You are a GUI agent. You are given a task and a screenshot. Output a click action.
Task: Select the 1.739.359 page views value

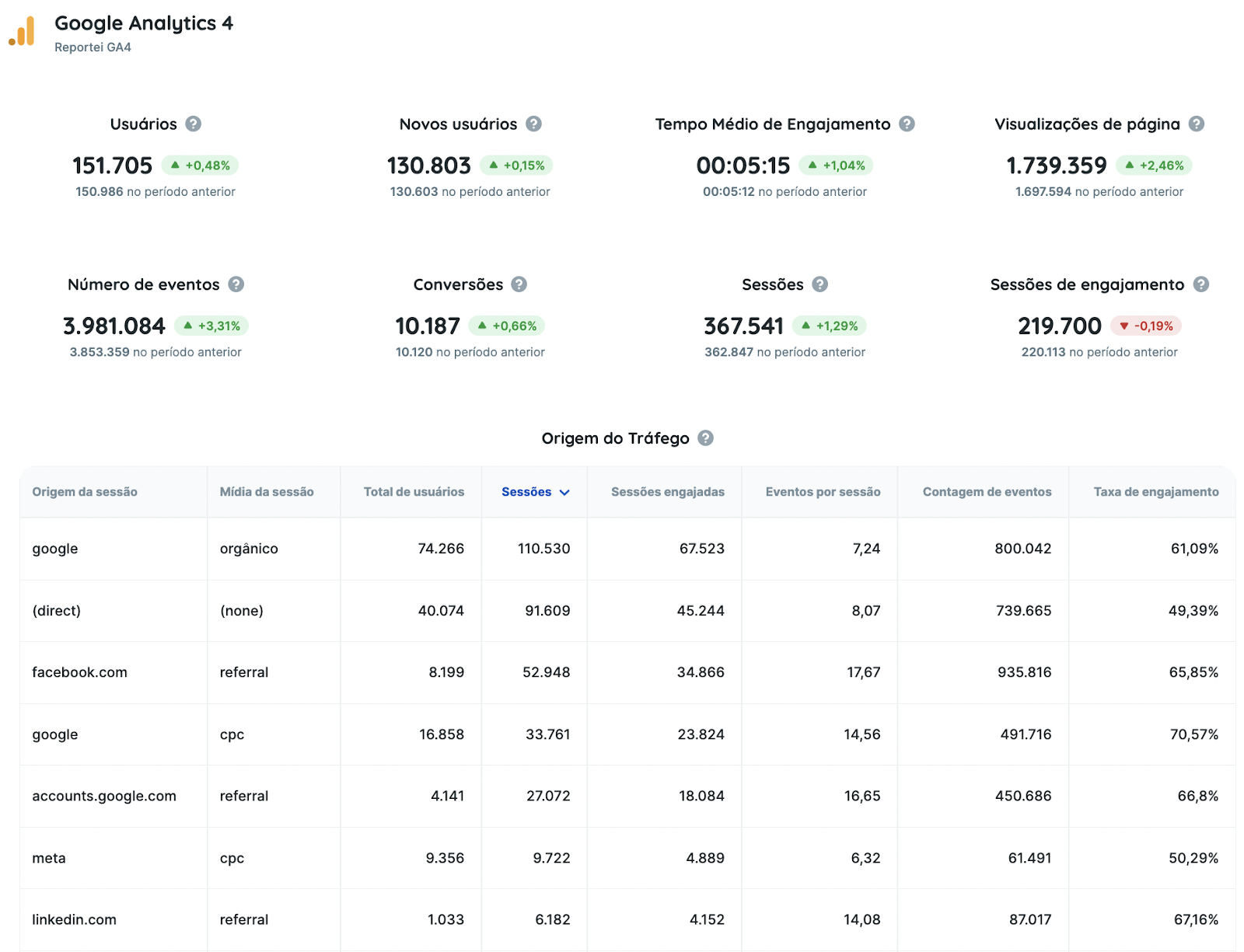[1057, 166]
